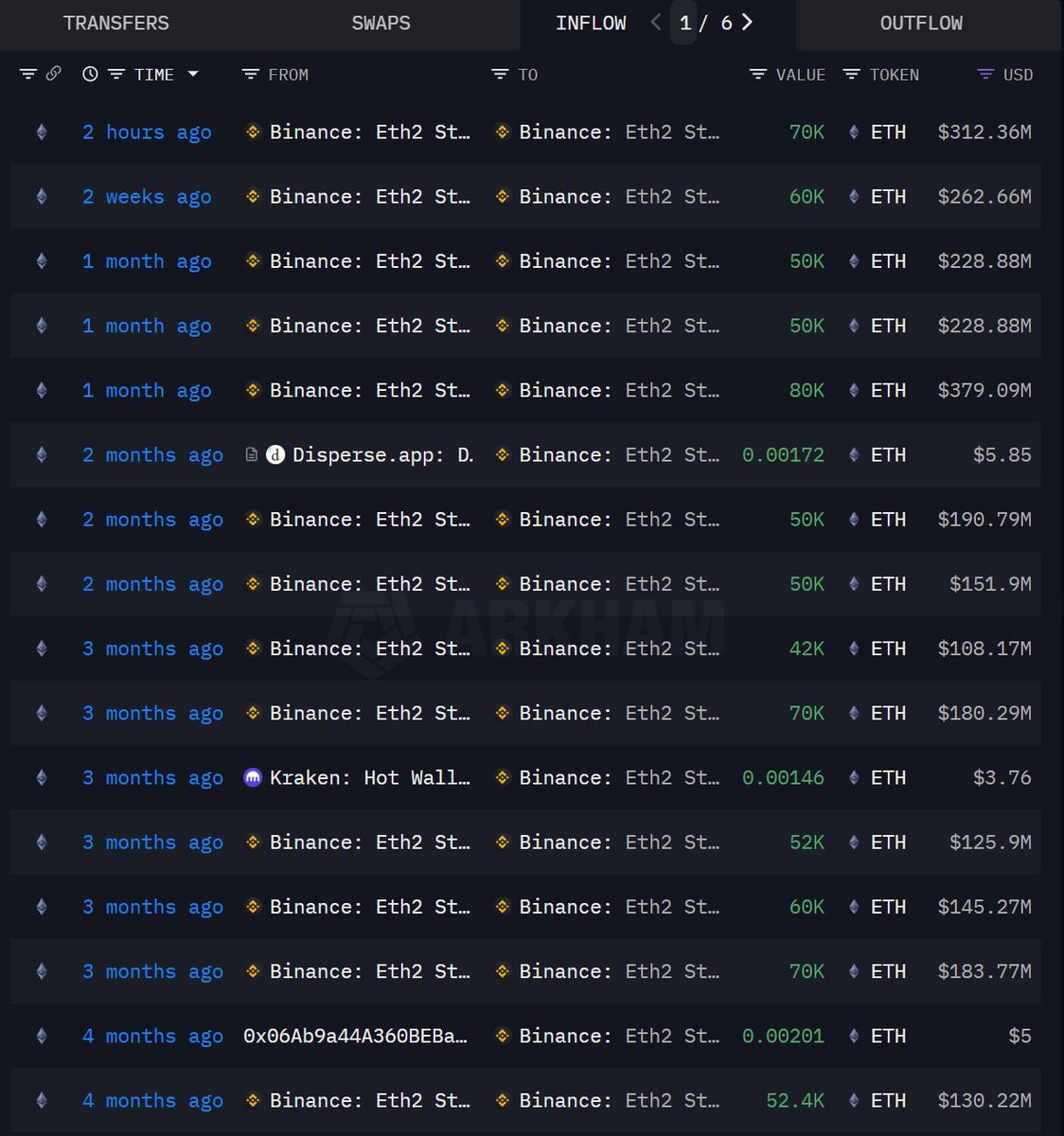The width and height of the screenshot is (1064, 1136).
Task: Select the $125.9M USD amount
Action: (990, 843)
